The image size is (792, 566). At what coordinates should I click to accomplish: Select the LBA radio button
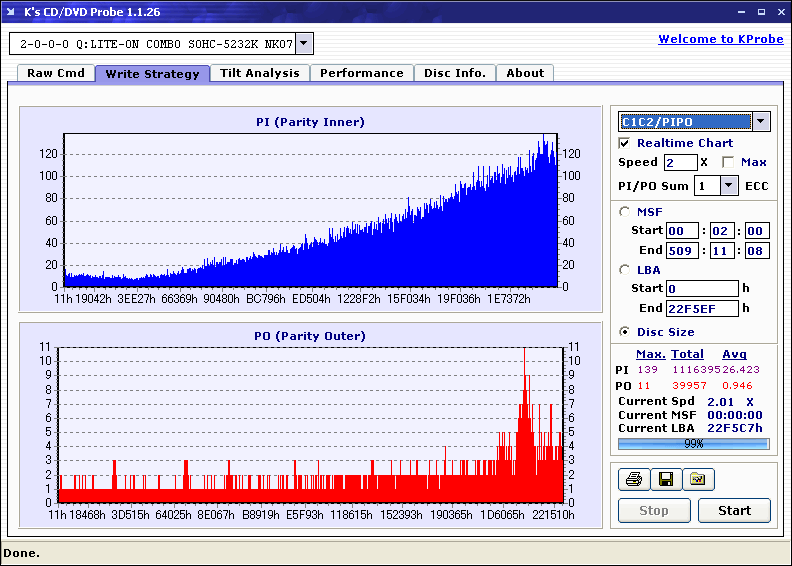tap(624, 270)
